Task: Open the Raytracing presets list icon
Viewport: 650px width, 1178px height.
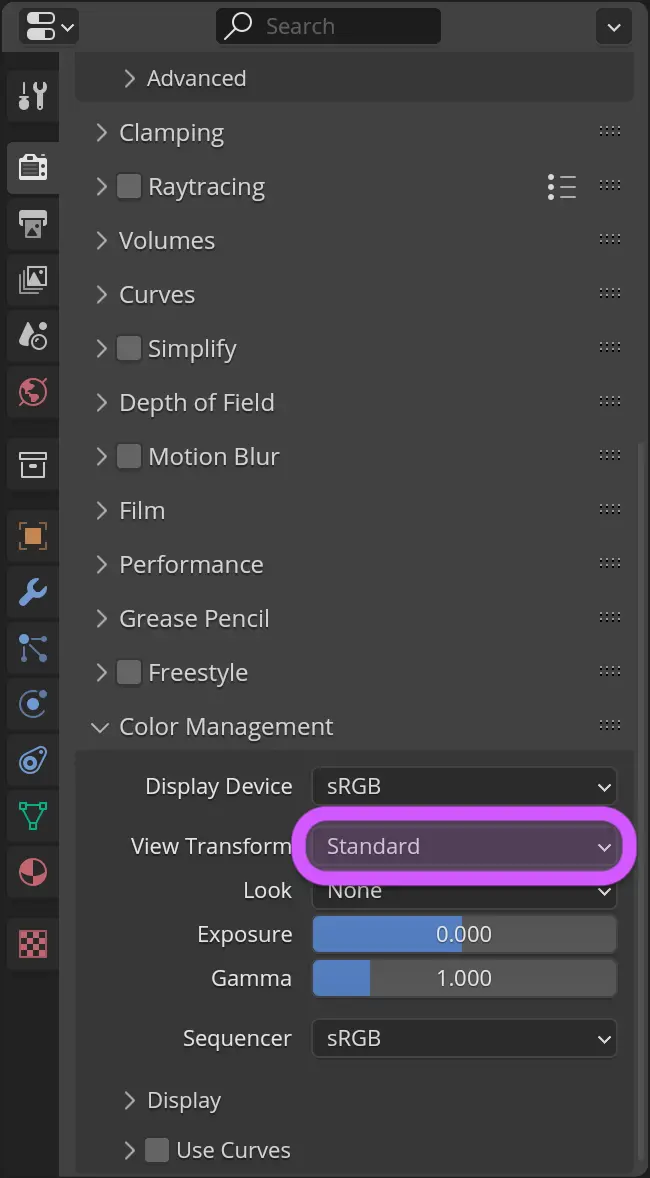Action: (562, 186)
